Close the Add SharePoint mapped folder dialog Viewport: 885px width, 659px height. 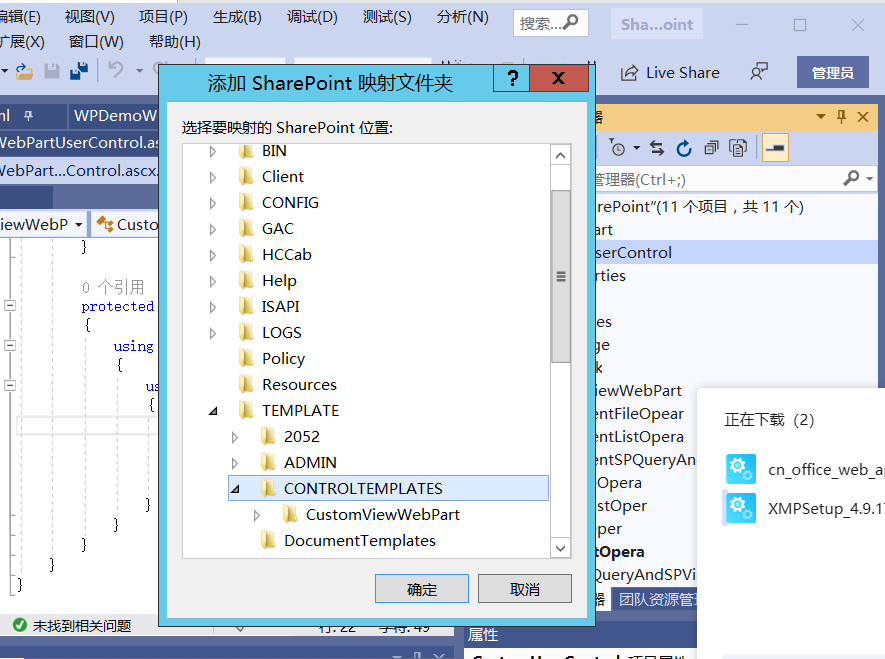pyautogui.click(x=559, y=78)
